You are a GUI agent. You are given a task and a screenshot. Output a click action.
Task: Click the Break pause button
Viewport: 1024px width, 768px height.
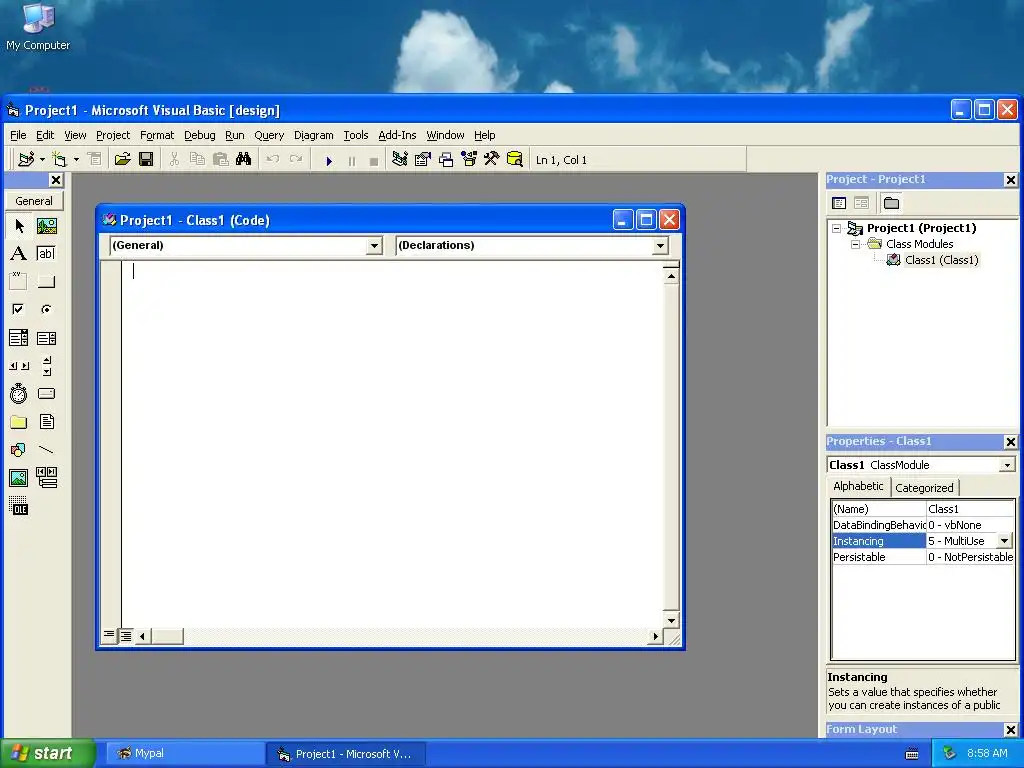pyautogui.click(x=351, y=160)
